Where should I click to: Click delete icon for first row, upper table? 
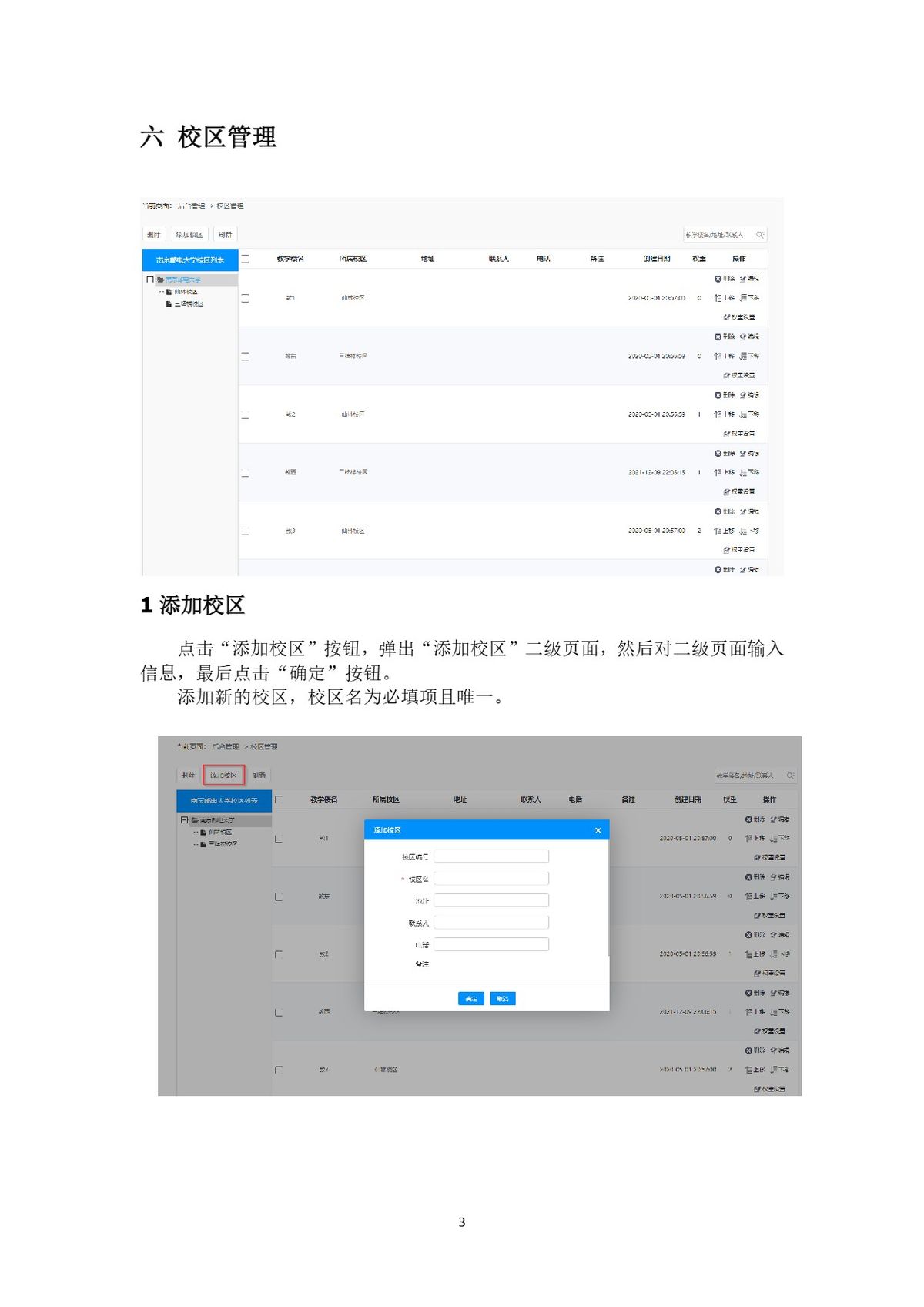(x=718, y=279)
